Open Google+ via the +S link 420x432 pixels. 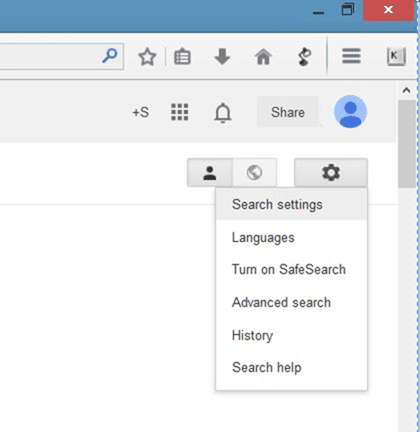(x=140, y=112)
